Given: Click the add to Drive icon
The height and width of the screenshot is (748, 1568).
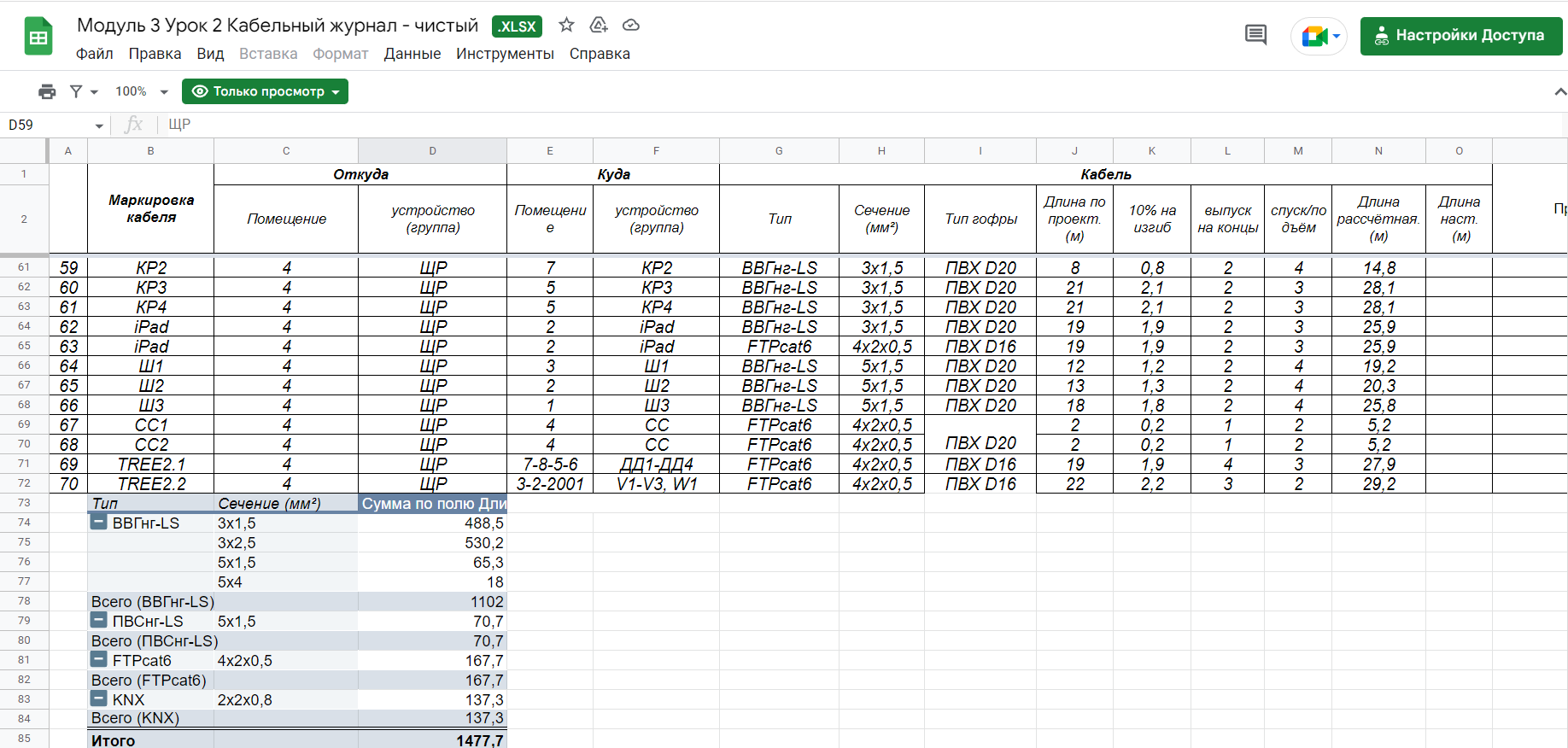Looking at the screenshot, I should point(599,26).
